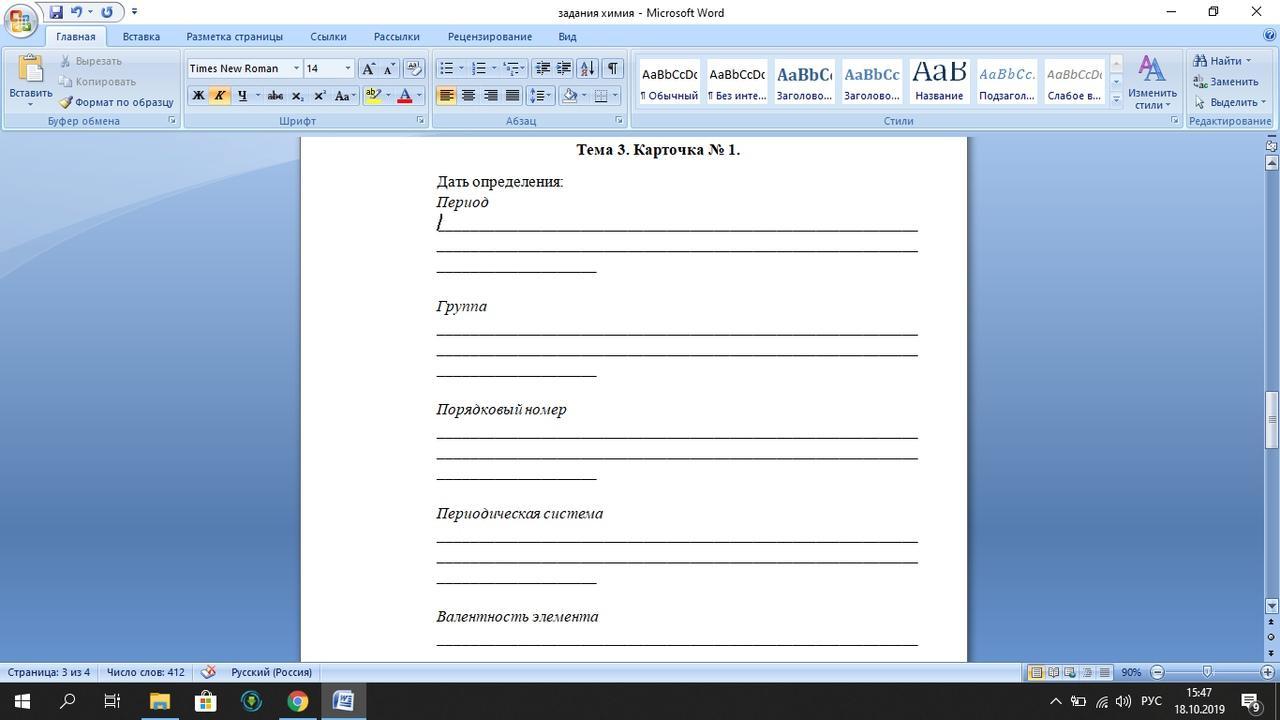The width and height of the screenshot is (1280, 720).
Task: Redo the last action
Action: [x=106, y=12]
